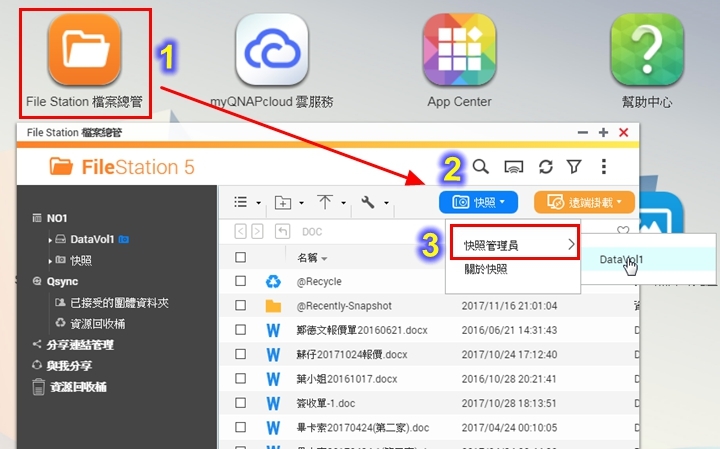Image resolution: width=720 pixels, height=449 pixels.
Task: Open the file 畢卡索20170424(第二家).doc
Action: point(363,427)
